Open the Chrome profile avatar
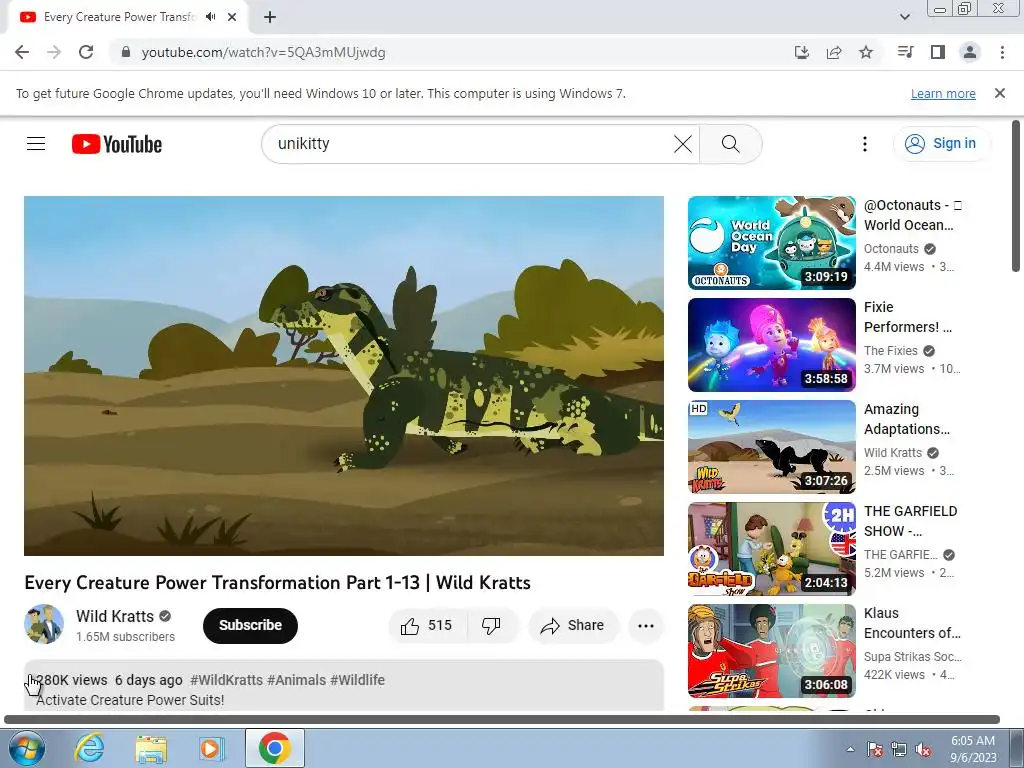This screenshot has height=768, width=1024. pyautogui.click(x=970, y=52)
